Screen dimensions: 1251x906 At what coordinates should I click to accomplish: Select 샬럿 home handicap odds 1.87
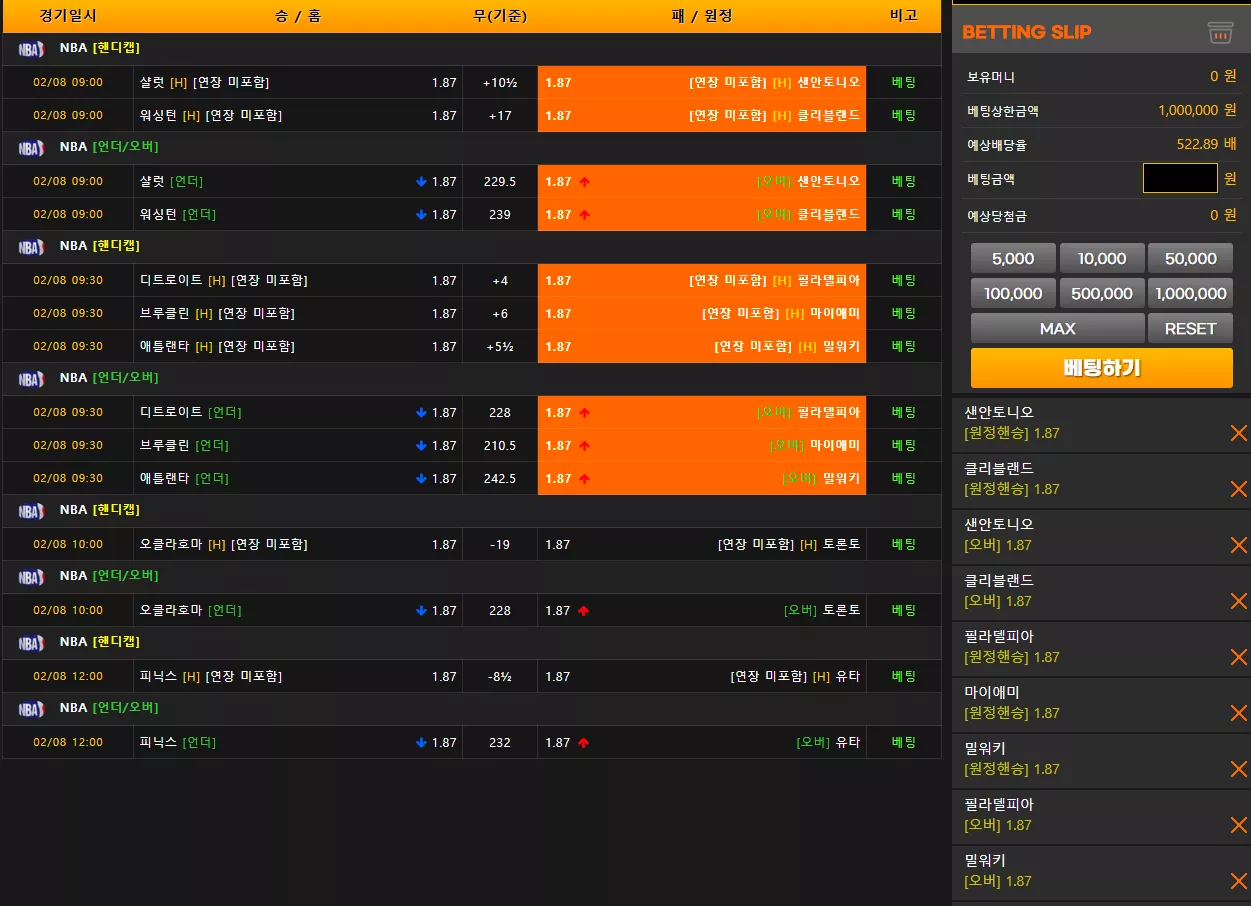pyautogui.click(x=298, y=83)
